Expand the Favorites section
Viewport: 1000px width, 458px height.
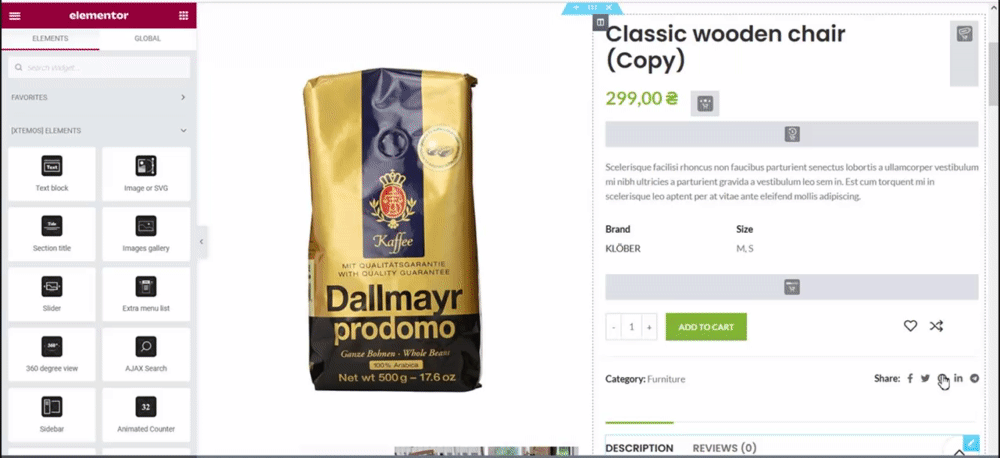click(99, 98)
